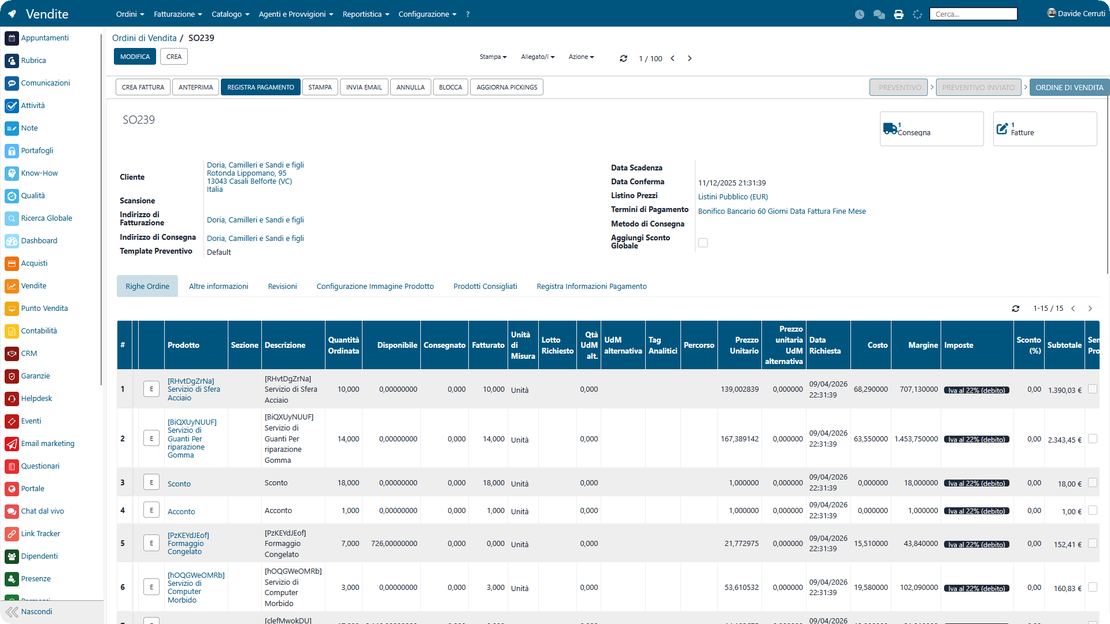This screenshot has height=624, width=1110.
Task: Open the row 1 line detail icon
Action: [x=151, y=389]
